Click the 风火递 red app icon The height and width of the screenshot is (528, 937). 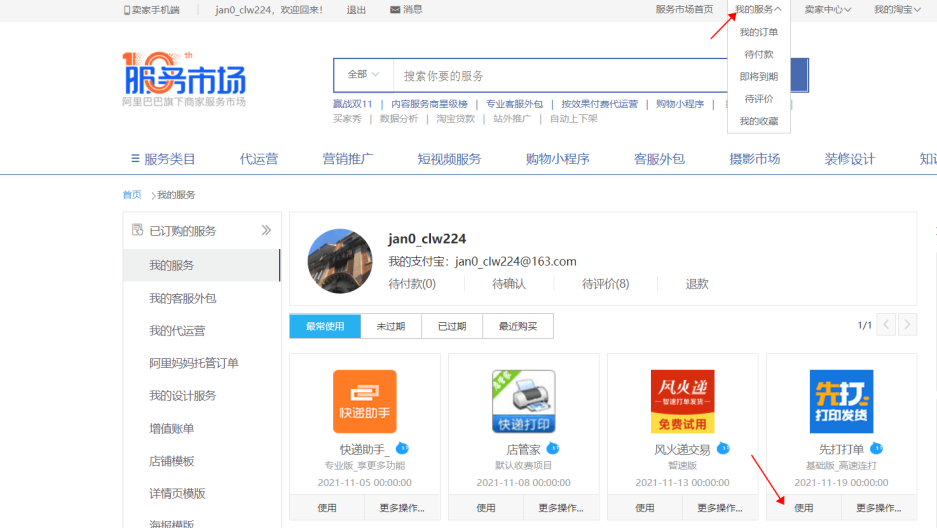[x=682, y=401]
